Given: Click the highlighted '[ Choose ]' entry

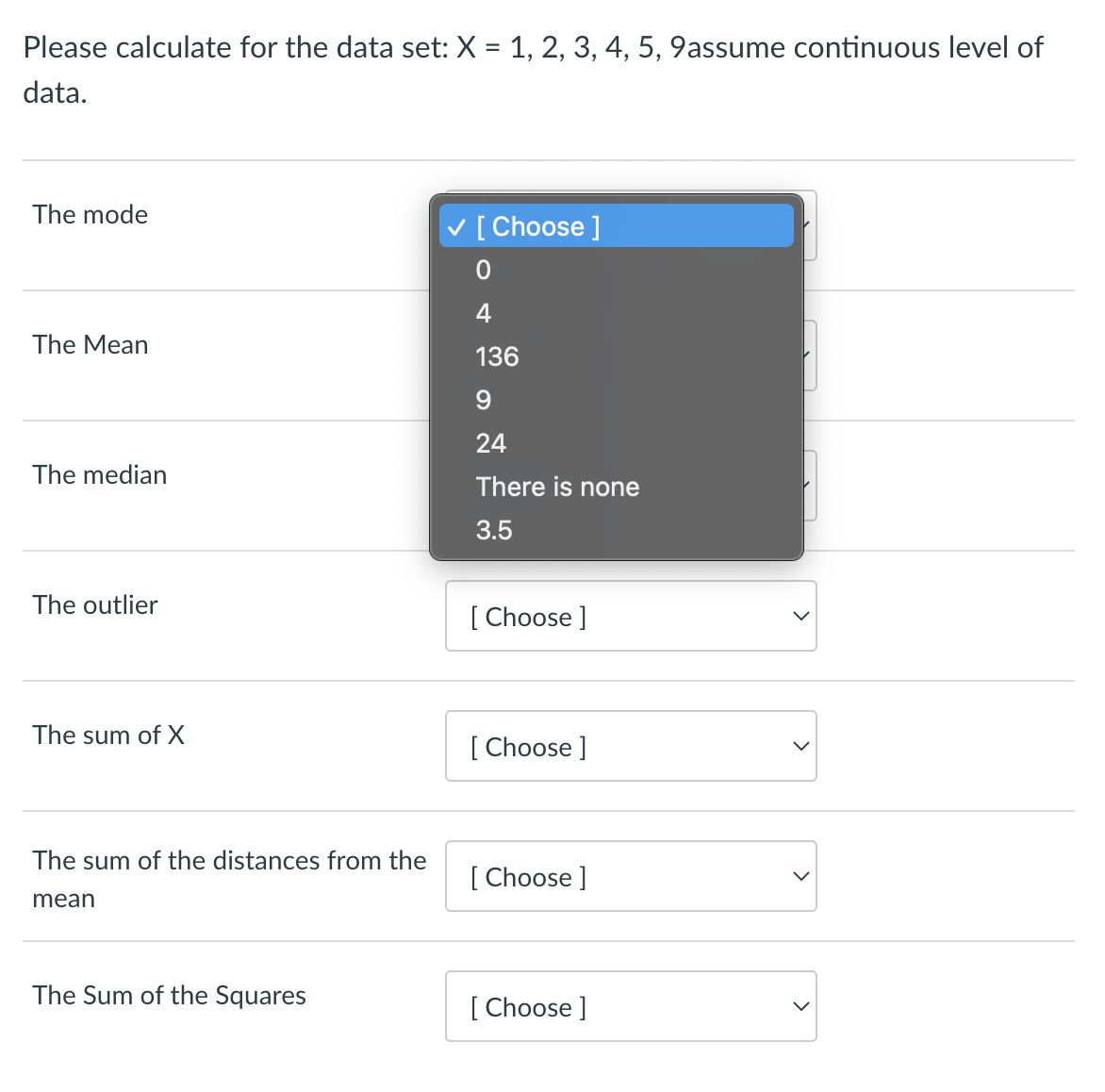Looking at the screenshot, I should tap(538, 225).
